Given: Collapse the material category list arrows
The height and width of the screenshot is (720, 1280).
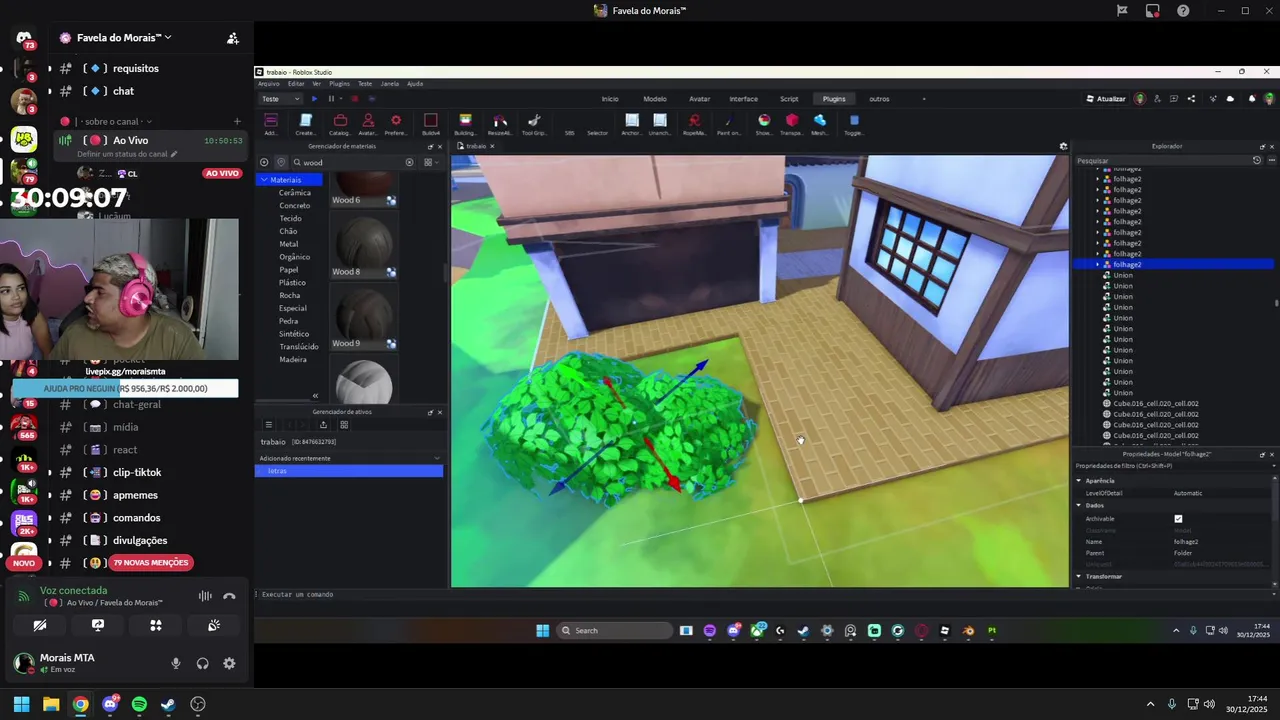Looking at the screenshot, I should (x=315, y=396).
